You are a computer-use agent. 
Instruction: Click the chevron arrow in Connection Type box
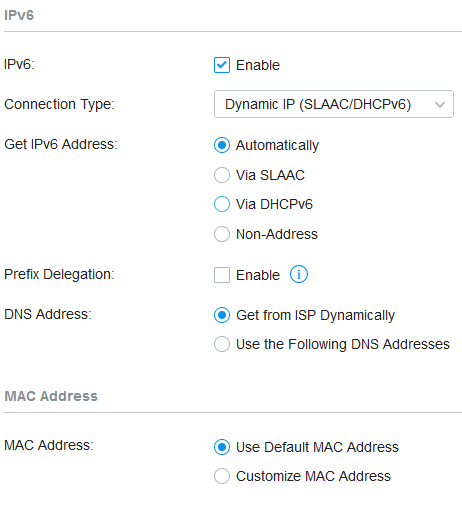pos(440,105)
